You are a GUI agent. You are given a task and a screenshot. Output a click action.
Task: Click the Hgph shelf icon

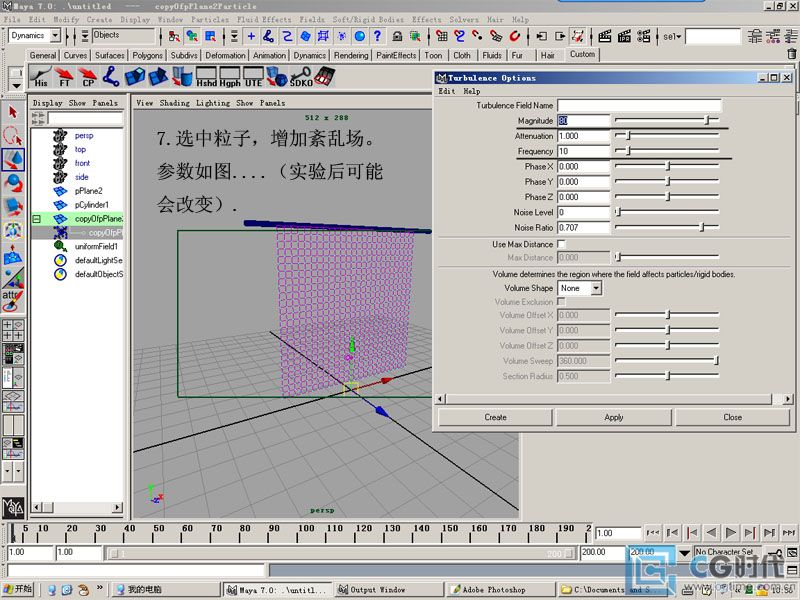click(229, 77)
